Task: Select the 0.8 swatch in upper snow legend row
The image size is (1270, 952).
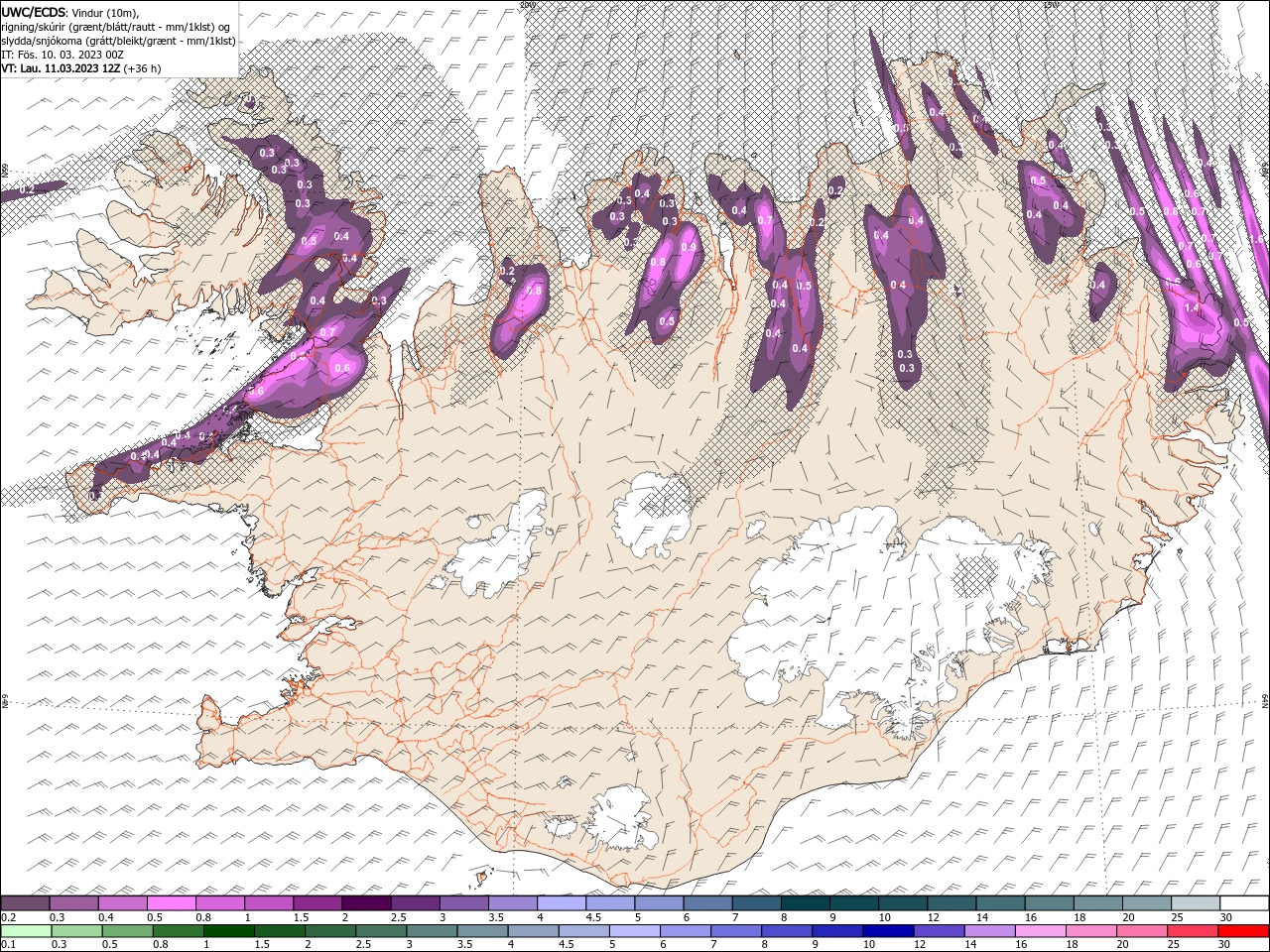Action: pyautogui.click(x=219, y=903)
